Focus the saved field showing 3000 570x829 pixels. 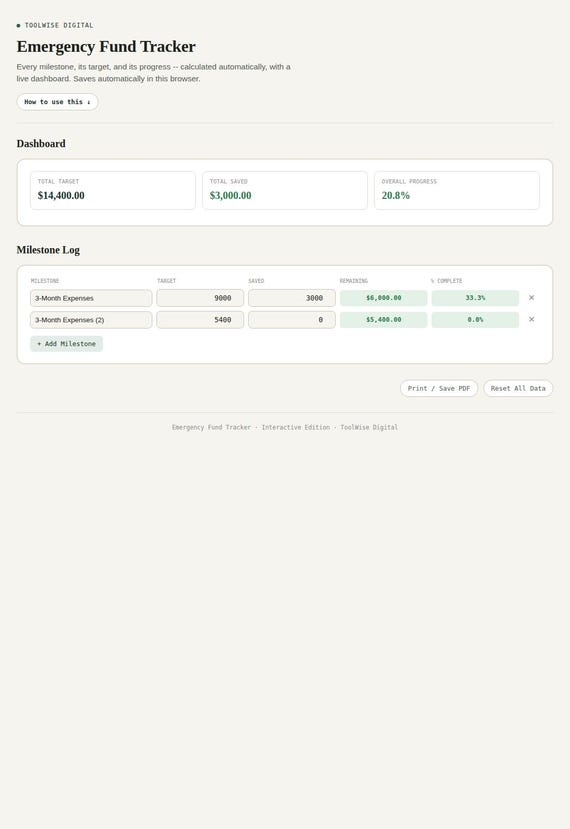(x=292, y=298)
